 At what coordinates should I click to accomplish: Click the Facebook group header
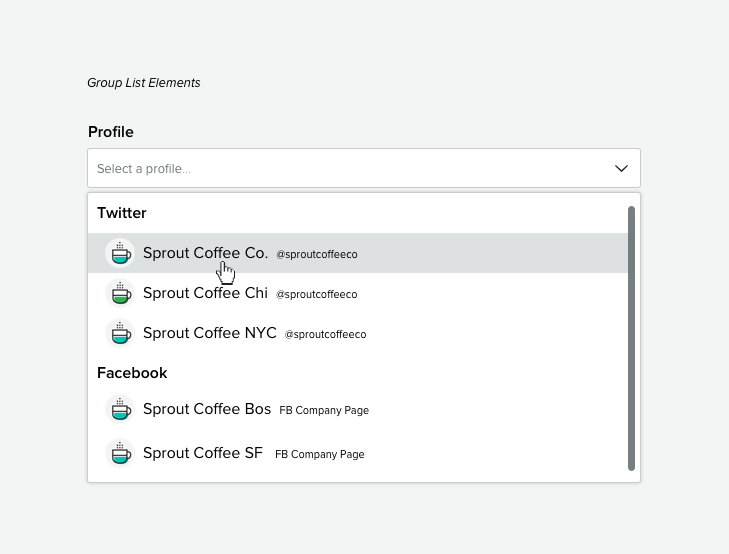pyautogui.click(x=132, y=373)
